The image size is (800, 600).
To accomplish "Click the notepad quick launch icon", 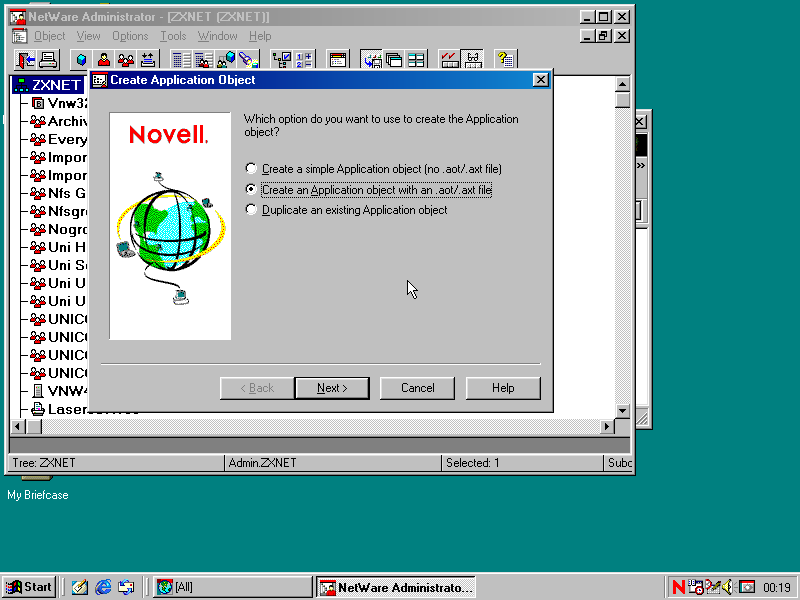I will 80,587.
